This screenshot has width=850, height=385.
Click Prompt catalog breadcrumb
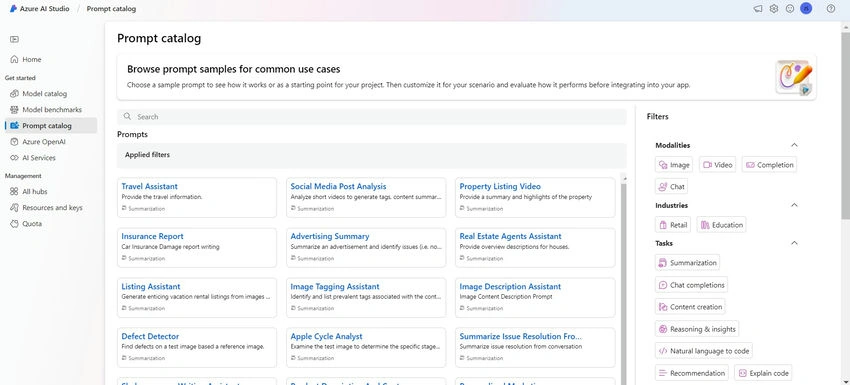click(111, 9)
